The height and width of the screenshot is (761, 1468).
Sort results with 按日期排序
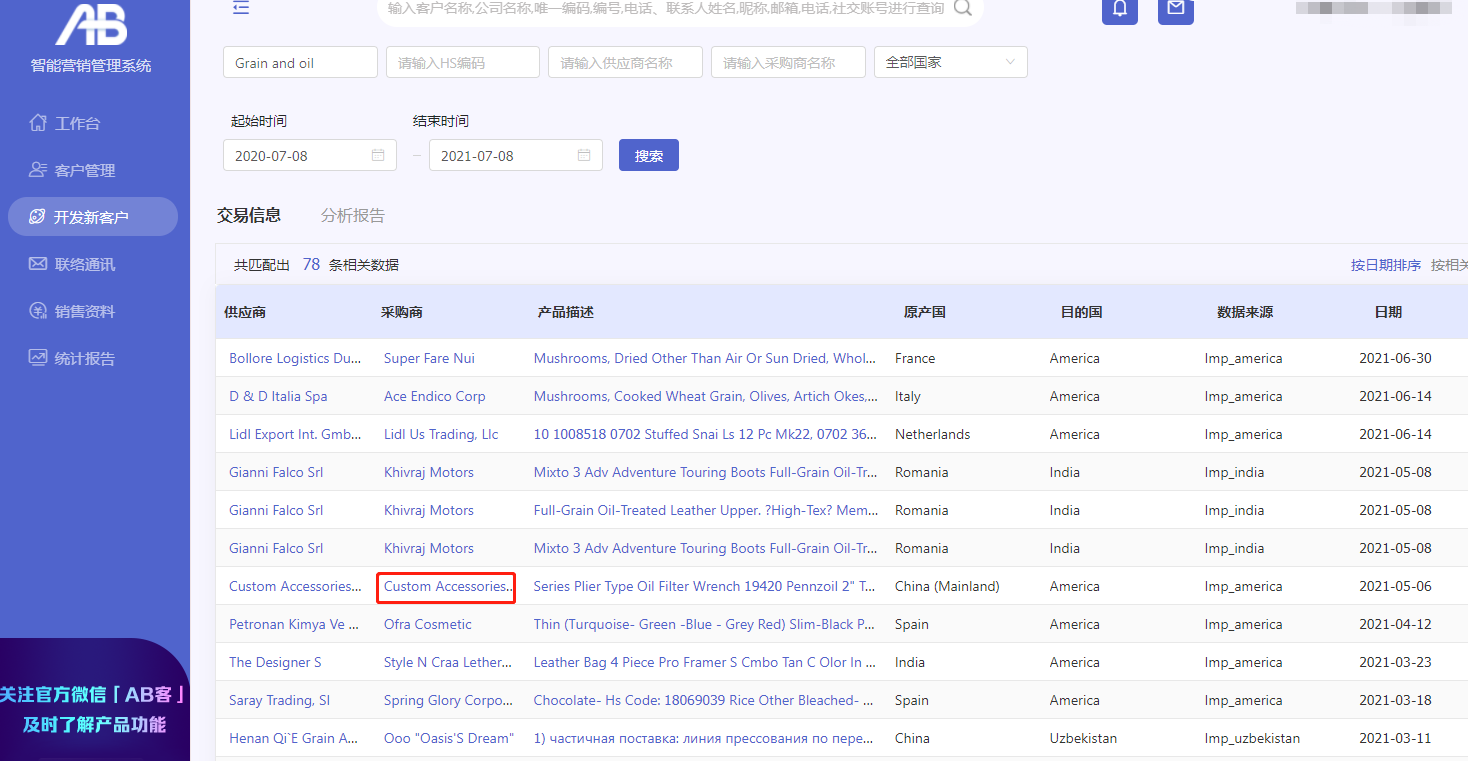[x=1386, y=265]
